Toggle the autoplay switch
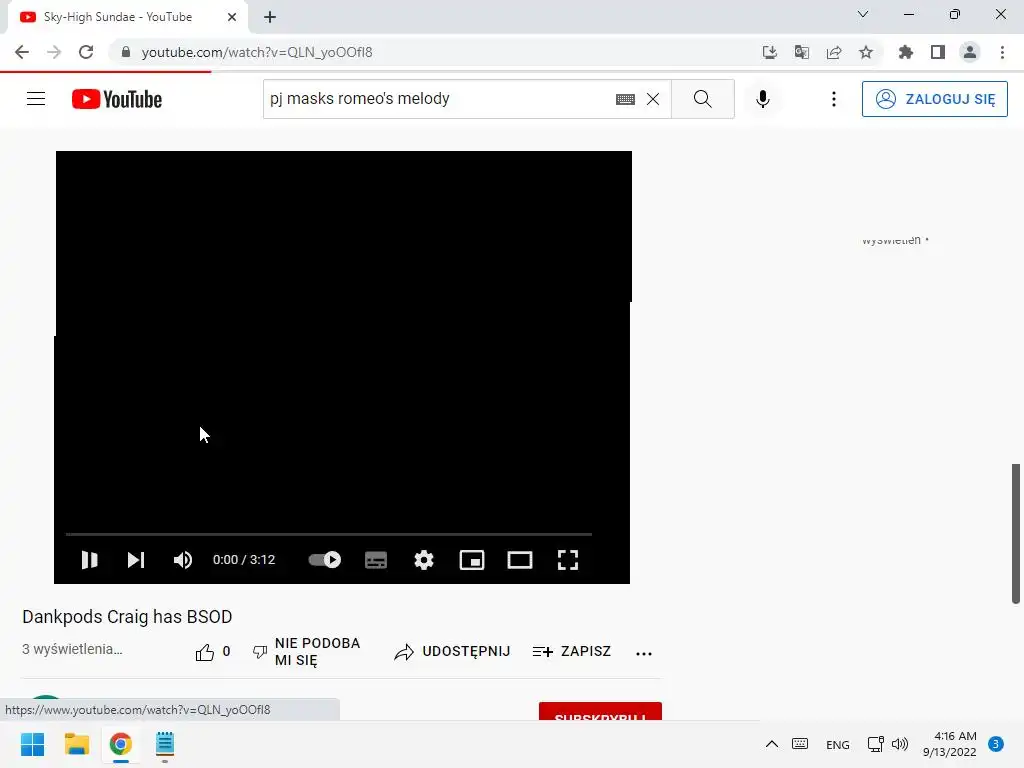The height and width of the screenshot is (768, 1024). (x=325, y=560)
